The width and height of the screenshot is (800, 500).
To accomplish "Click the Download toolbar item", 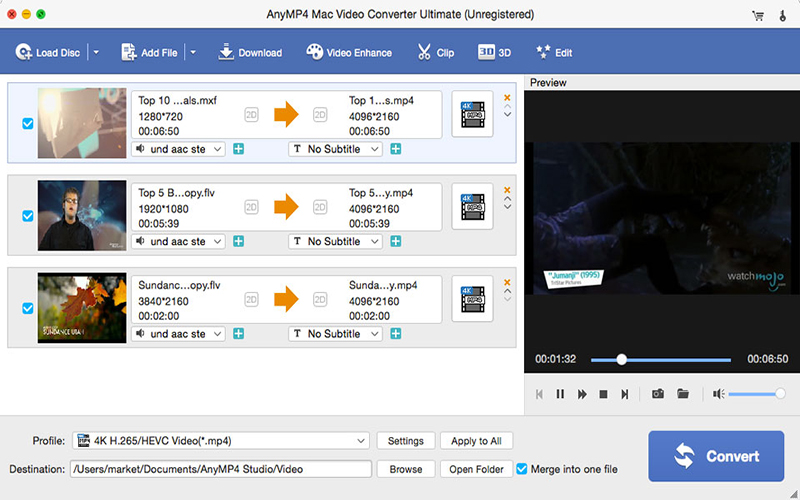I will (250, 52).
